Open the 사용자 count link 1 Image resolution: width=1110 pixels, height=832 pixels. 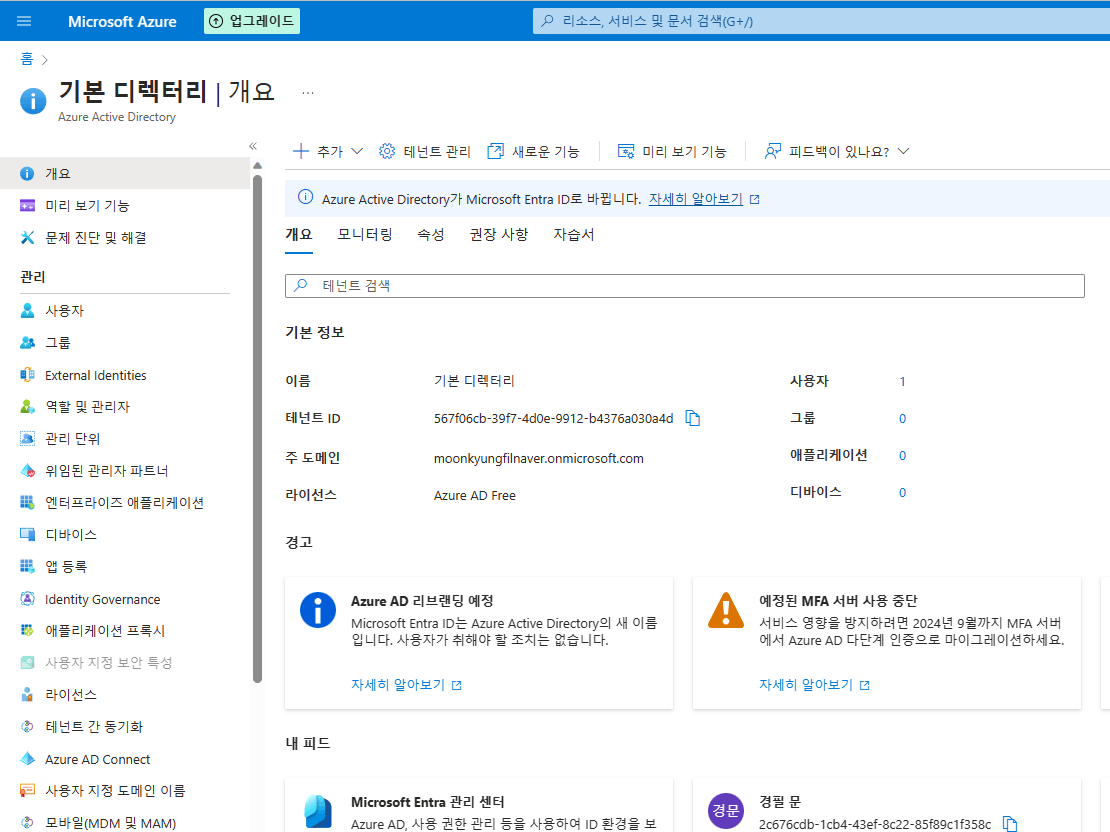pyautogui.click(x=903, y=382)
